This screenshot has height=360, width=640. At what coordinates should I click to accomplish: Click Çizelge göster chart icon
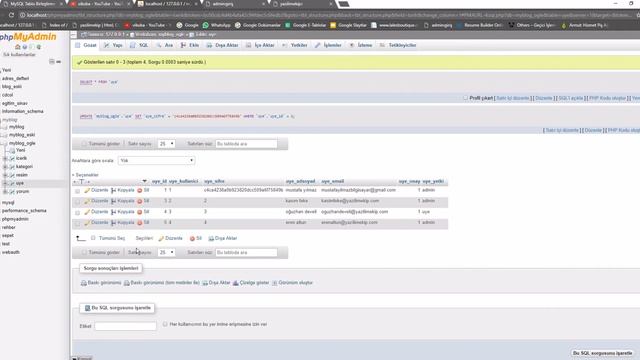(236, 283)
